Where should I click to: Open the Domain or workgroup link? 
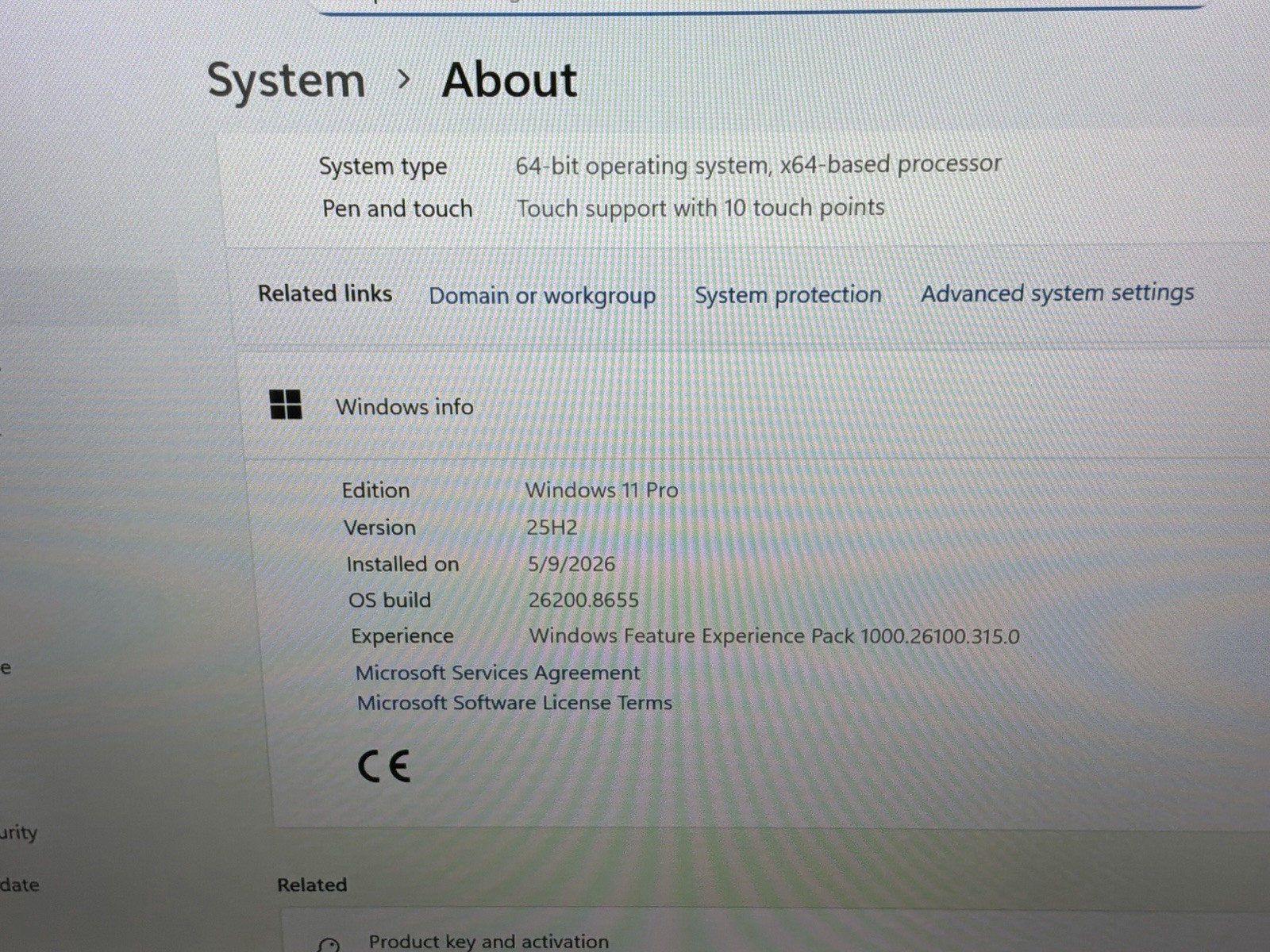(x=542, y=296)
